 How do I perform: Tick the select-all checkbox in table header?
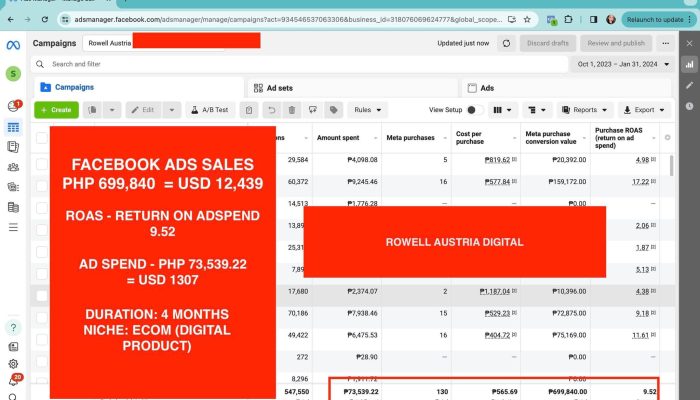tap(42, 136)
